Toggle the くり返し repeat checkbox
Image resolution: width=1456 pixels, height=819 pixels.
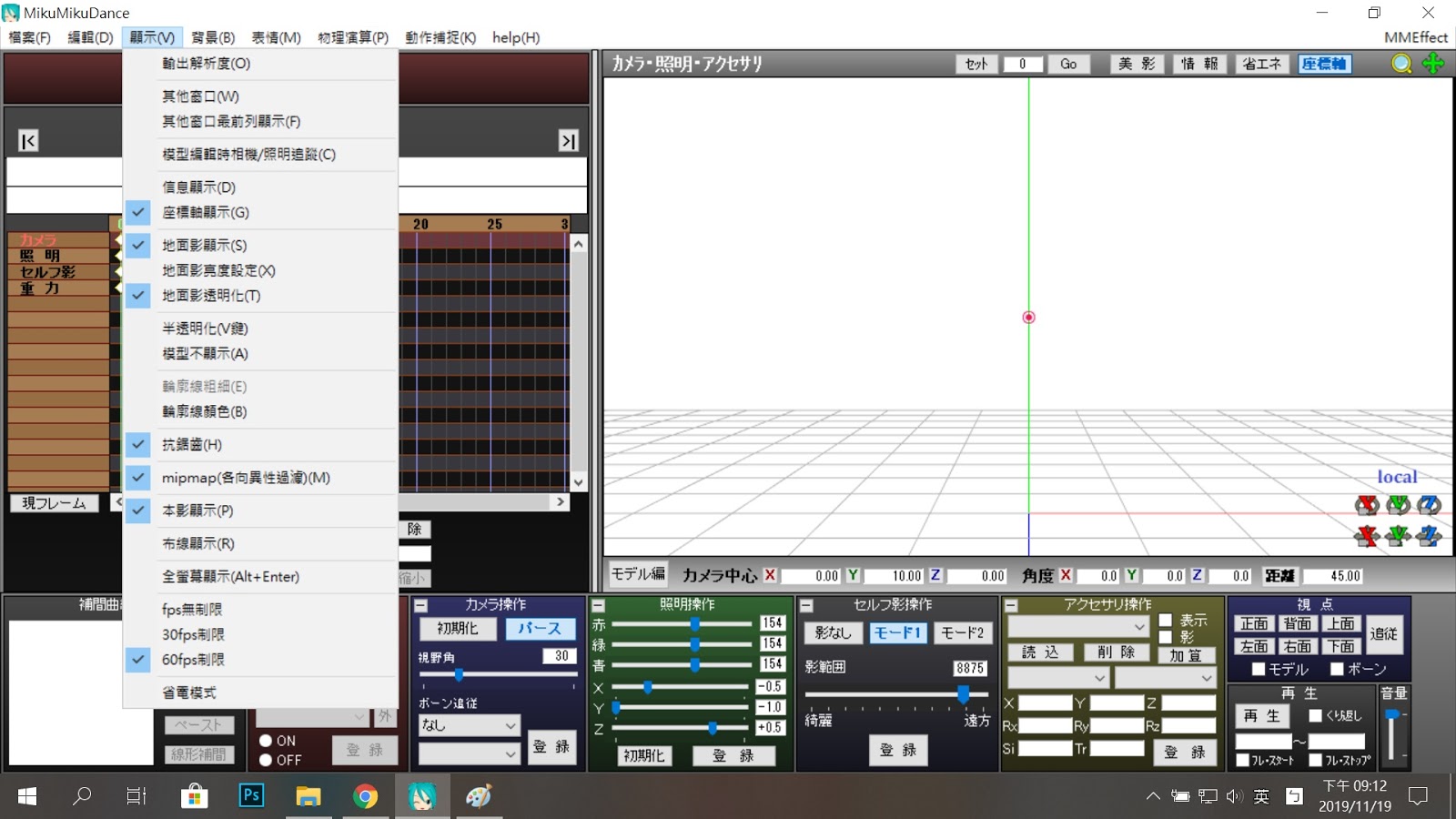pyautogui.click(x=1315, y=715)
